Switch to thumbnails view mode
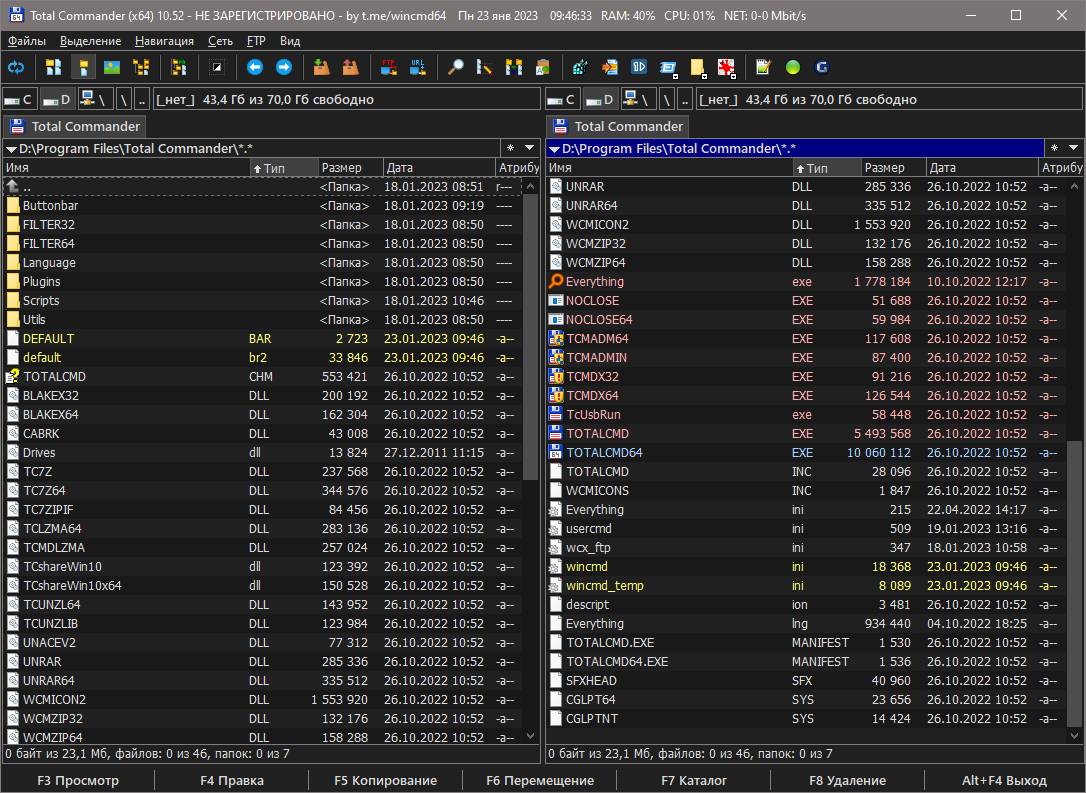1086x793 pixels. [112, 67]
